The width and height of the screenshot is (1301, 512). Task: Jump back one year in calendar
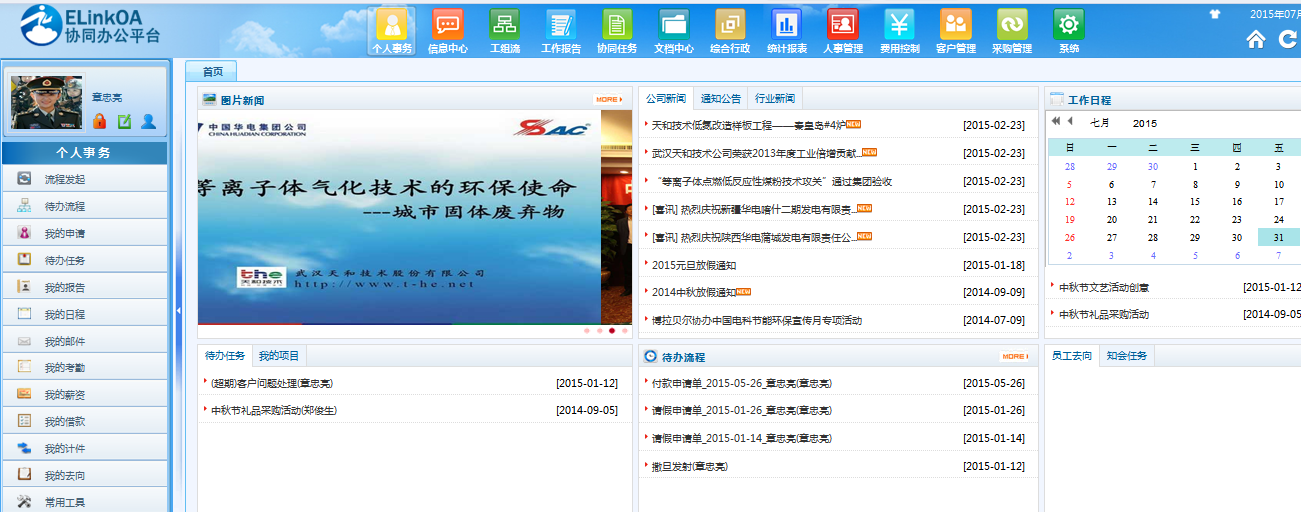[x=1055, y=122]
